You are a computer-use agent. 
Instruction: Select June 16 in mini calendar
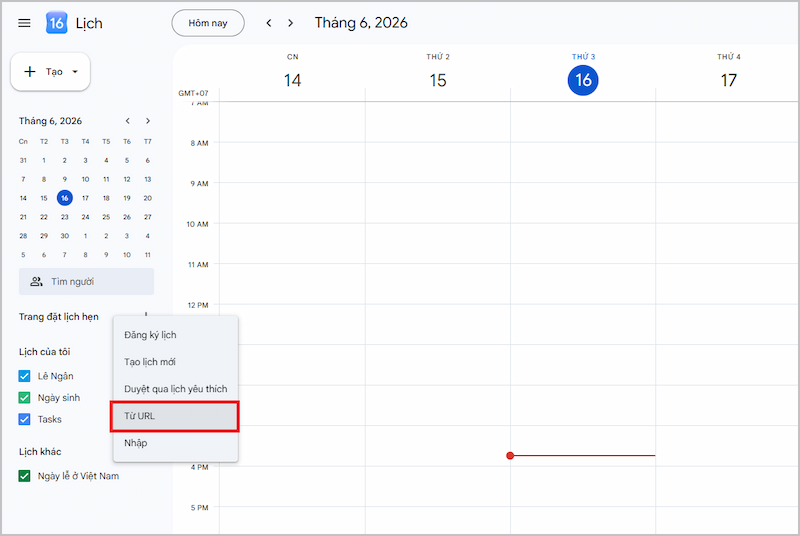pos(65,198)
